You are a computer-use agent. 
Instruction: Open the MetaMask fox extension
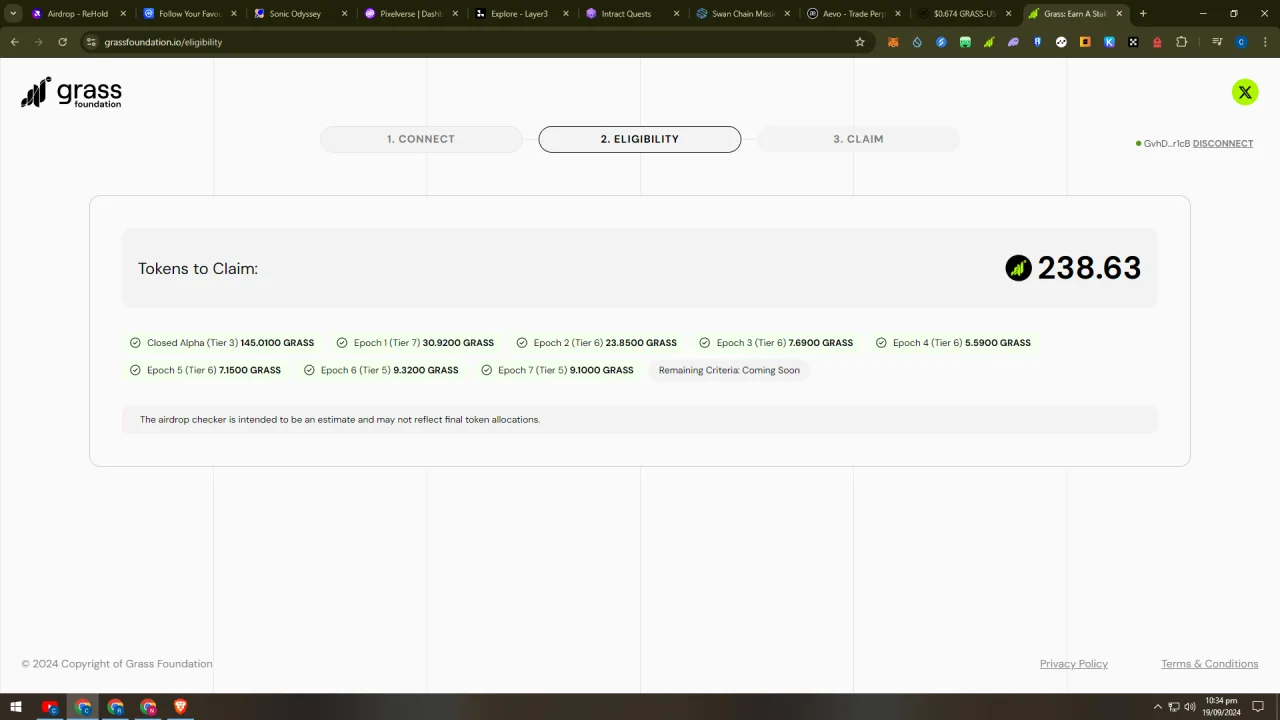pyautogui.click(x=894, y=42)
